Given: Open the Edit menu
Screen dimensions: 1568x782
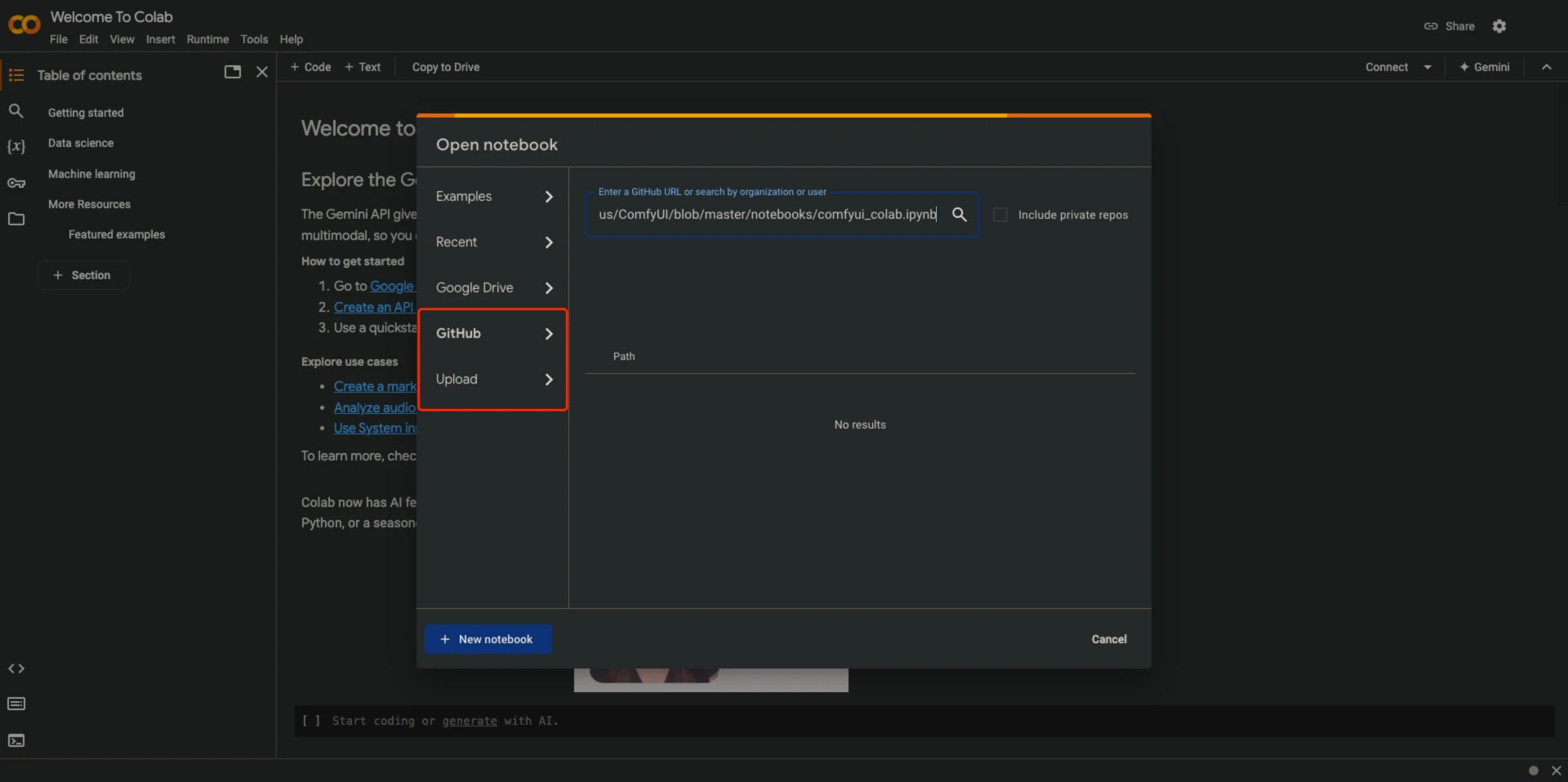Looking at the screenshot, I should (x=88, y=39).
